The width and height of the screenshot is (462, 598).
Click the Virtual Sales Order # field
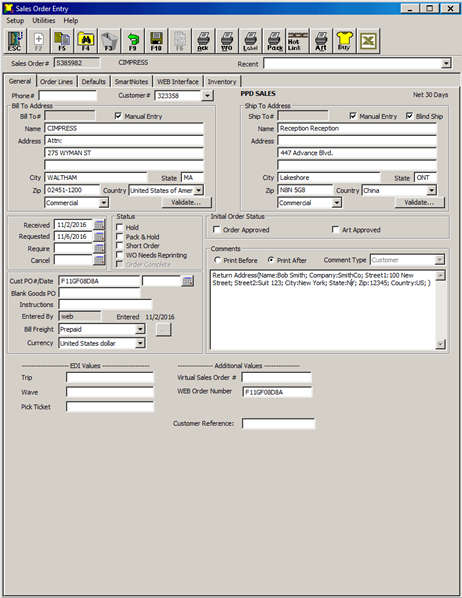[277, 378]
